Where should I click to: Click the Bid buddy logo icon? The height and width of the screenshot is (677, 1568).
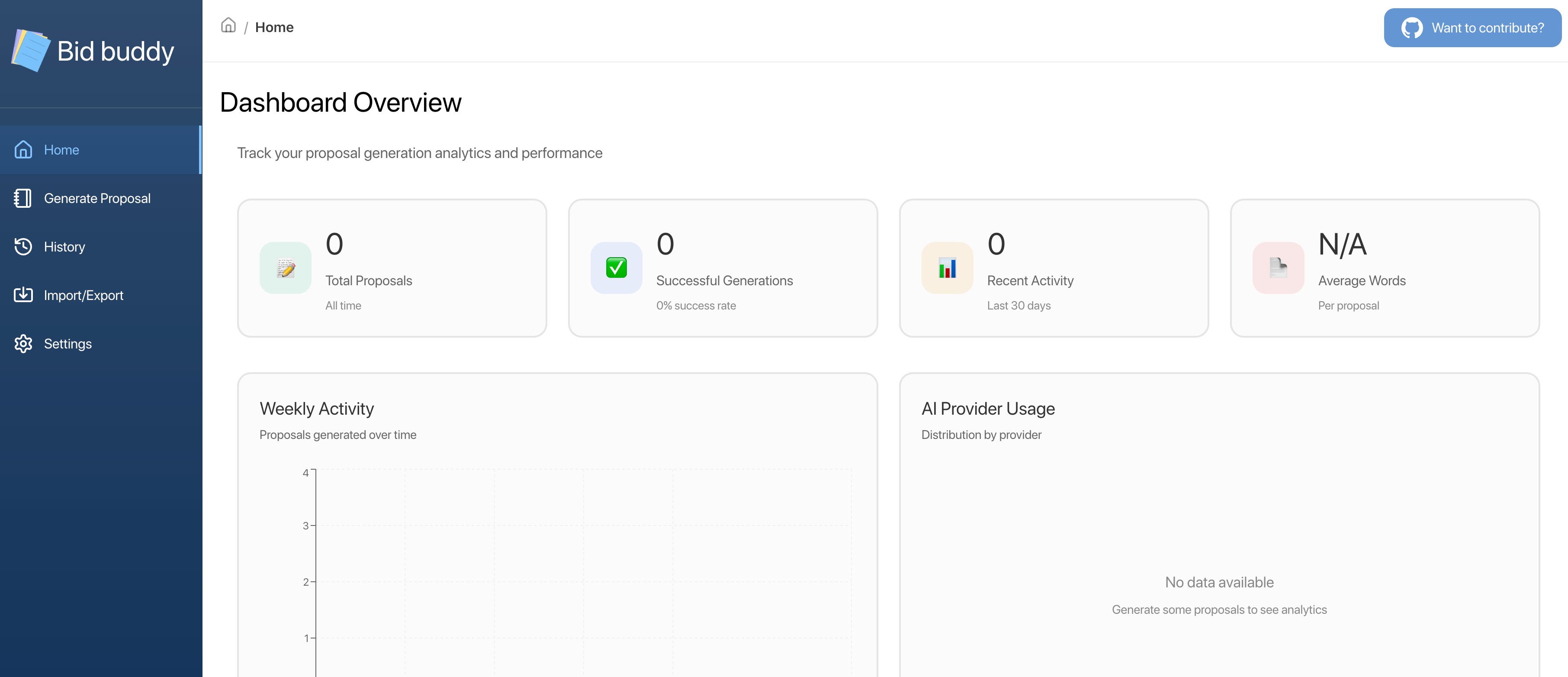30,51
